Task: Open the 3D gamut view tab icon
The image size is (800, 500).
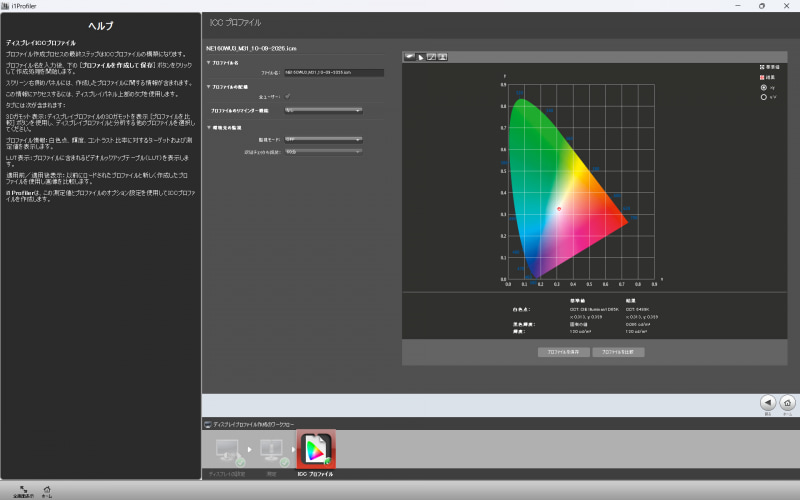Action: 409,57
